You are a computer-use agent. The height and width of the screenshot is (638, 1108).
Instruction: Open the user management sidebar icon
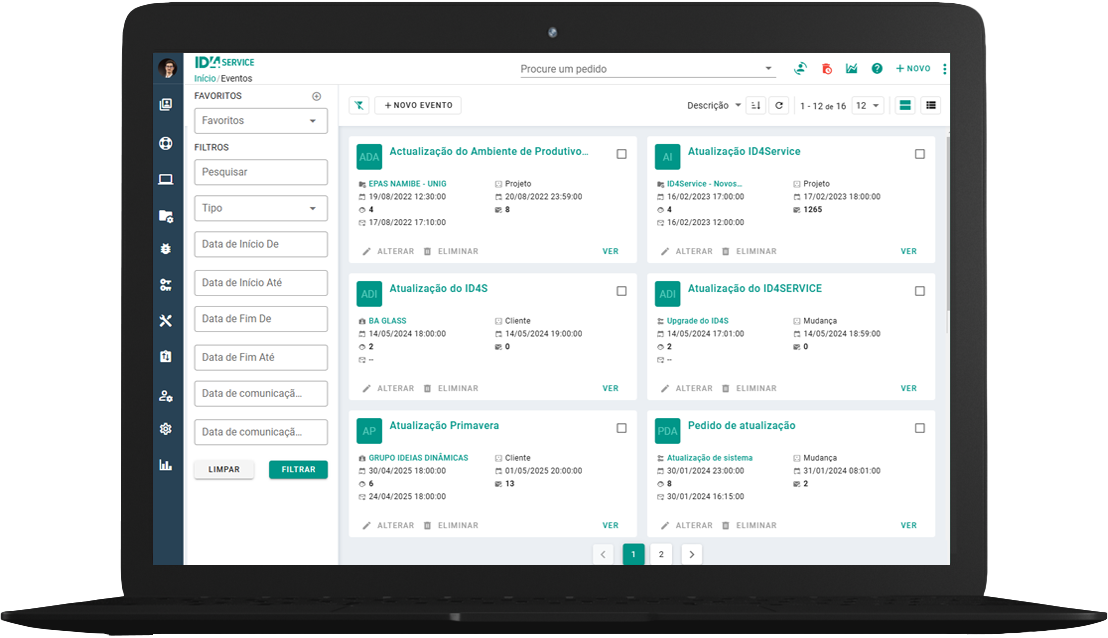(x=165, y=396)
